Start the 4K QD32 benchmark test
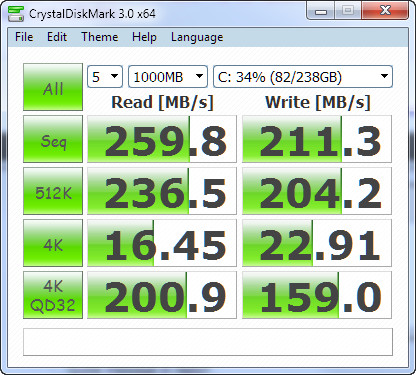 [x=53, y=295]
